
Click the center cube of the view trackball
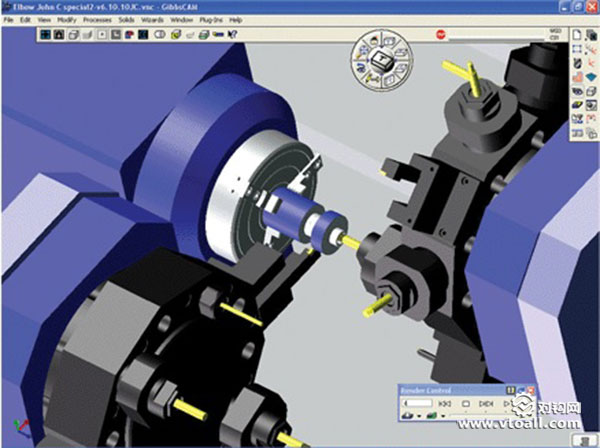coord(382,59)
